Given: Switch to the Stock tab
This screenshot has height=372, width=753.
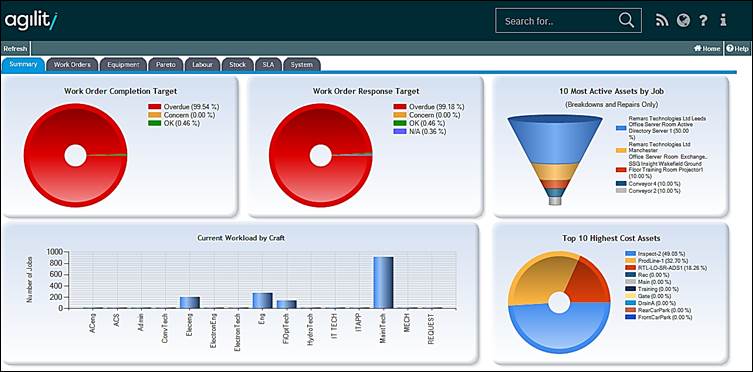Looking at the screenshot, I should [238, 64].
